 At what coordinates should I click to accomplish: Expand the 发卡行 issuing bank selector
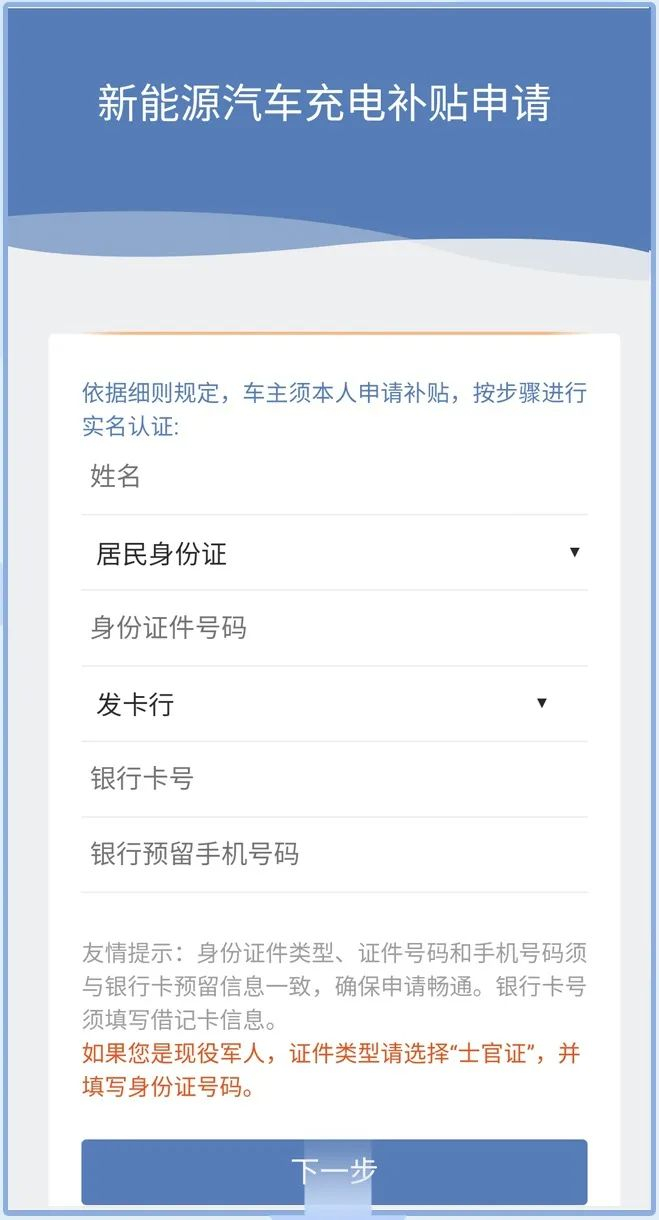pyautogui.click(x=320, y=704)
